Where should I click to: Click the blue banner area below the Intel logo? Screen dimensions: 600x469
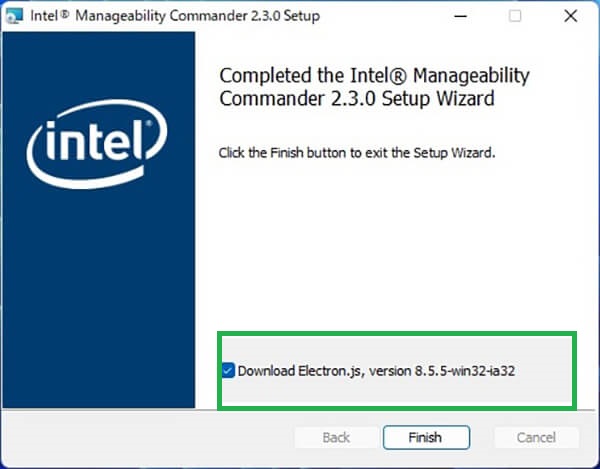click(99, 298)
